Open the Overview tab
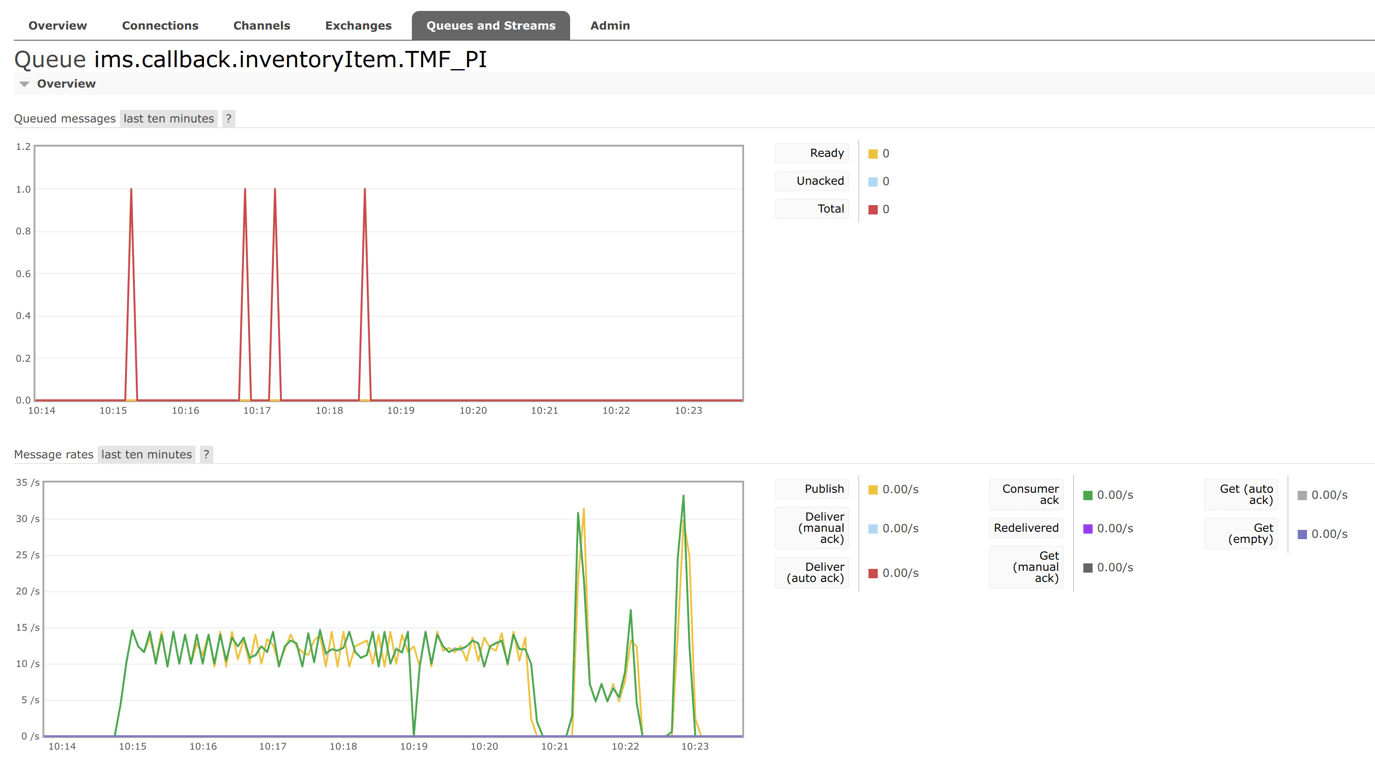 57,26
